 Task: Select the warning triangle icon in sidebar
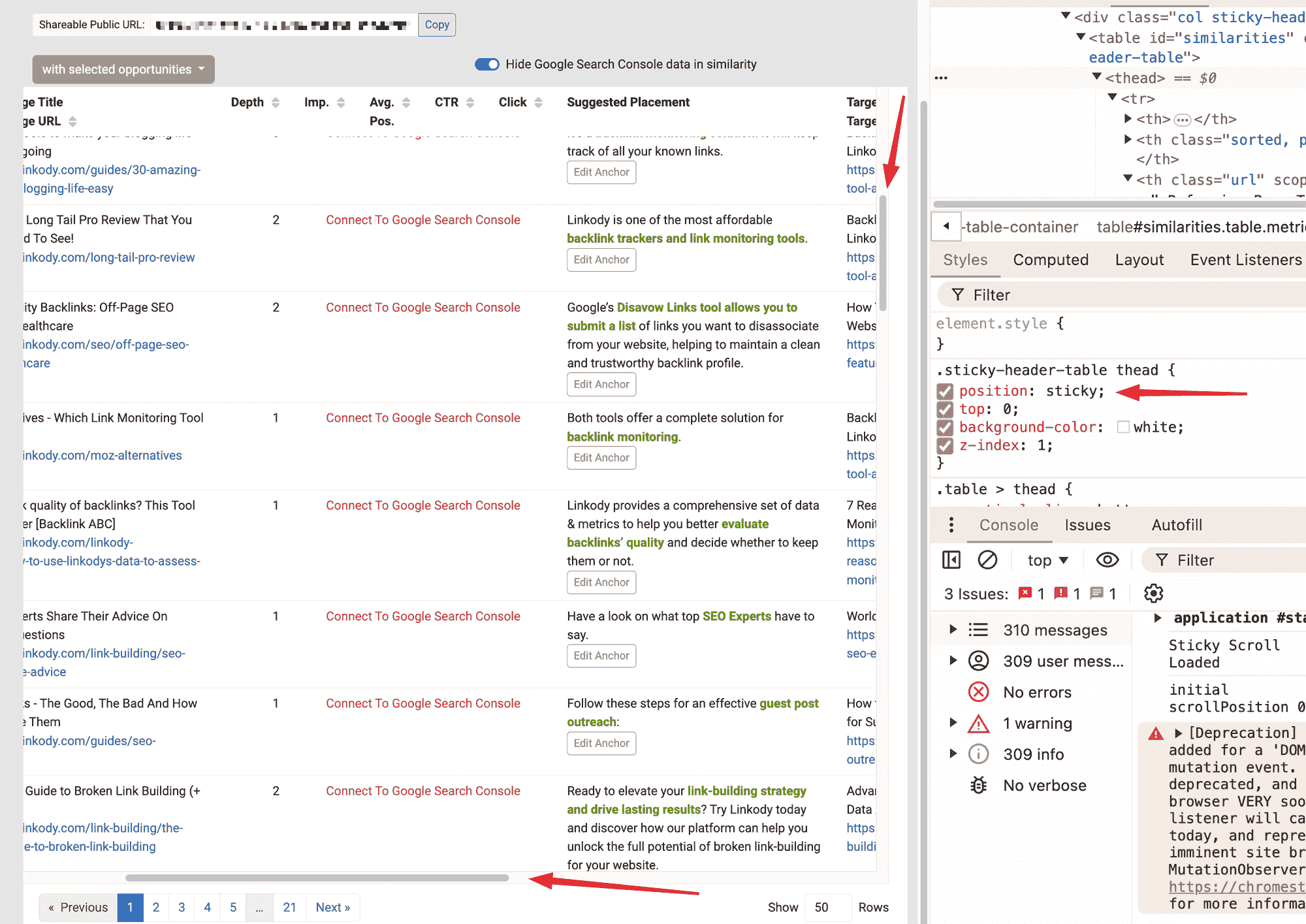click(x=978, y=723)
